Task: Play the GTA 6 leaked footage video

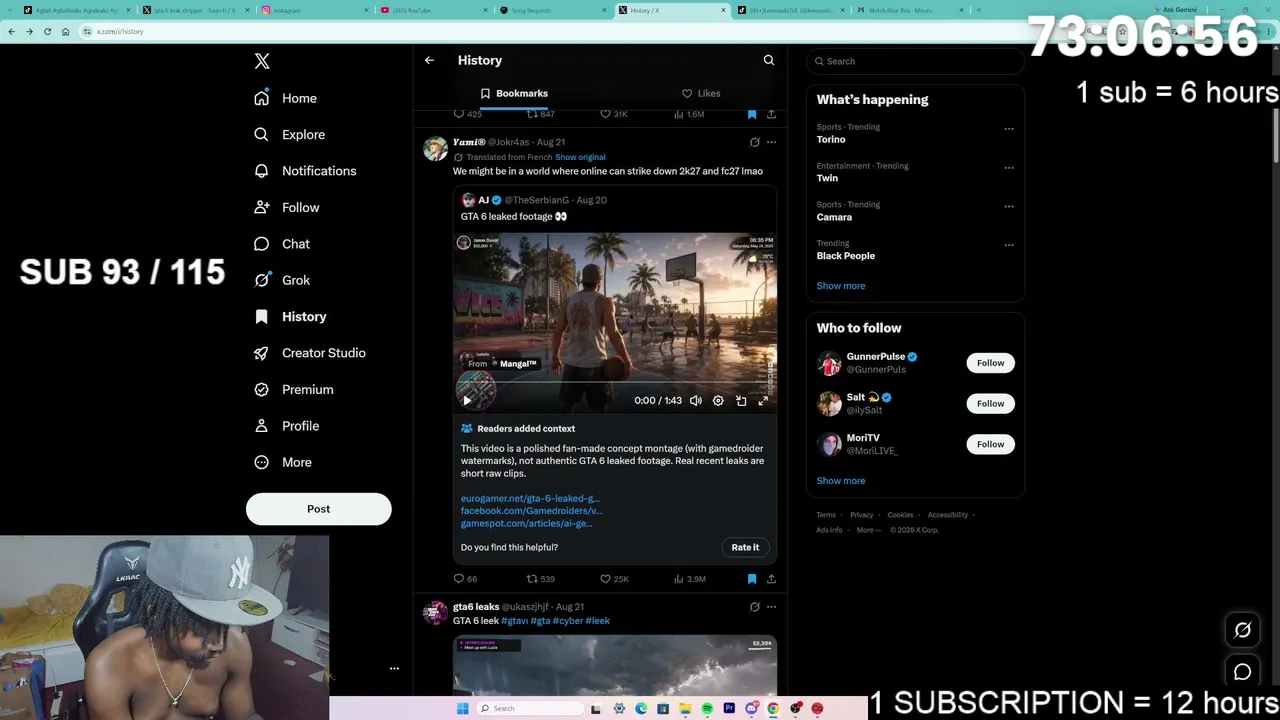Action: point(467,400)
